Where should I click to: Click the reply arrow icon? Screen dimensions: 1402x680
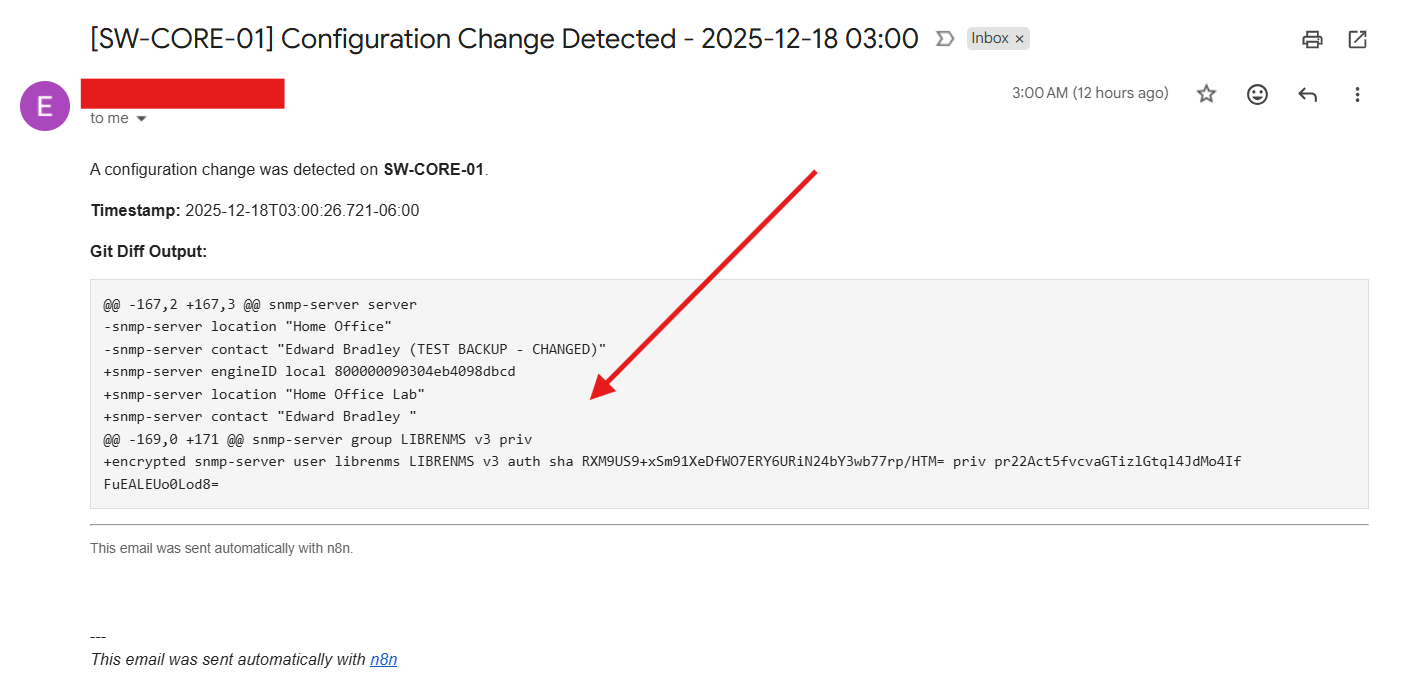point(1307,94)
